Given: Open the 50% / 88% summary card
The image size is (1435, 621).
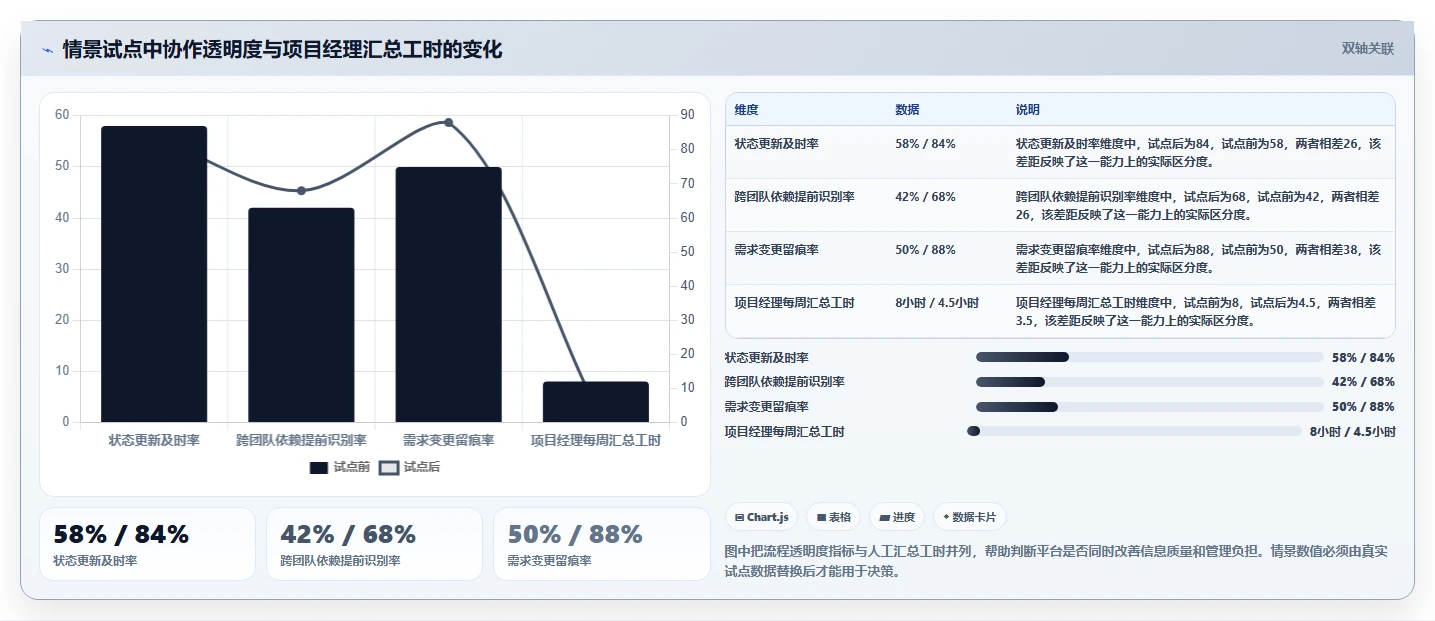Looking at the screenshot, I should [601, 544].
